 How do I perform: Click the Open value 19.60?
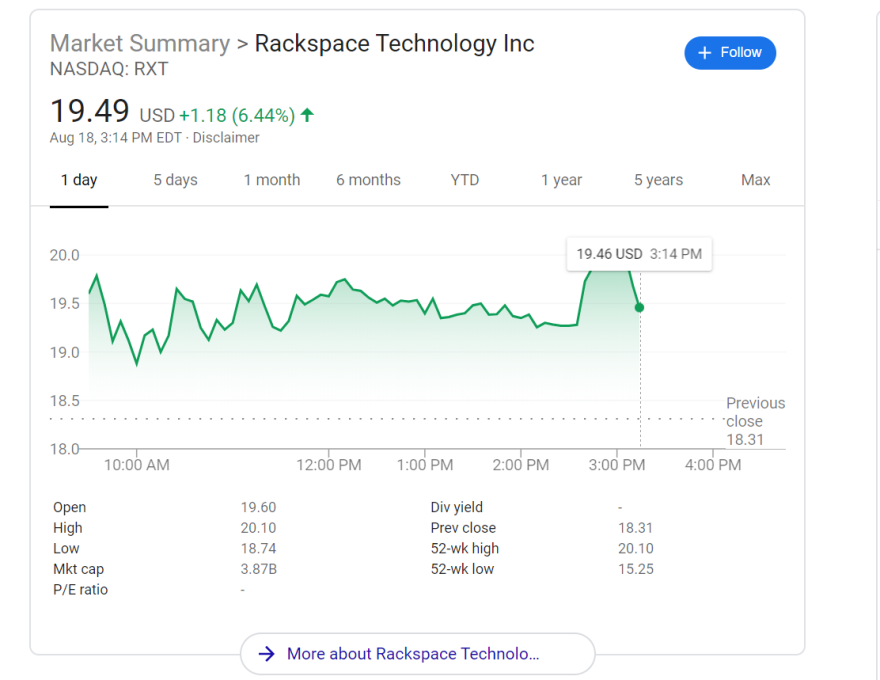pyautogui.click(x=258, y=507)
